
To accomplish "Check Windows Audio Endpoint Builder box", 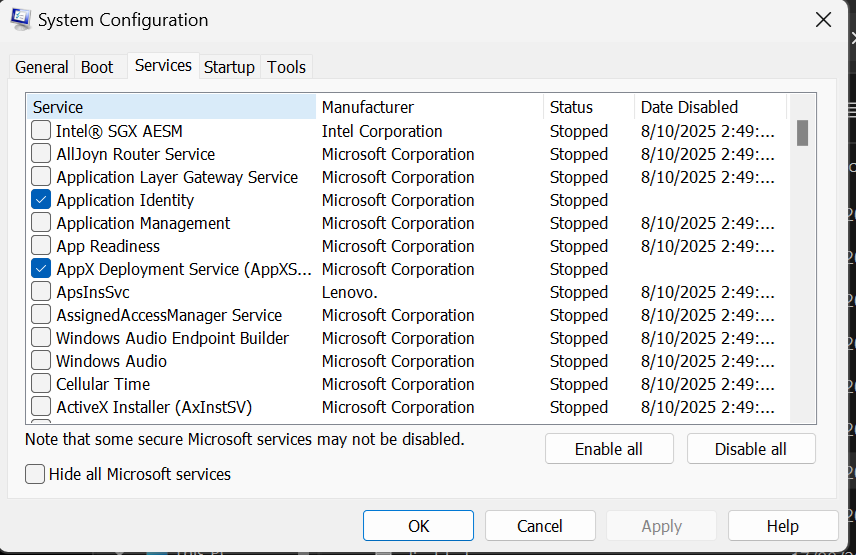I will point(41,338).
